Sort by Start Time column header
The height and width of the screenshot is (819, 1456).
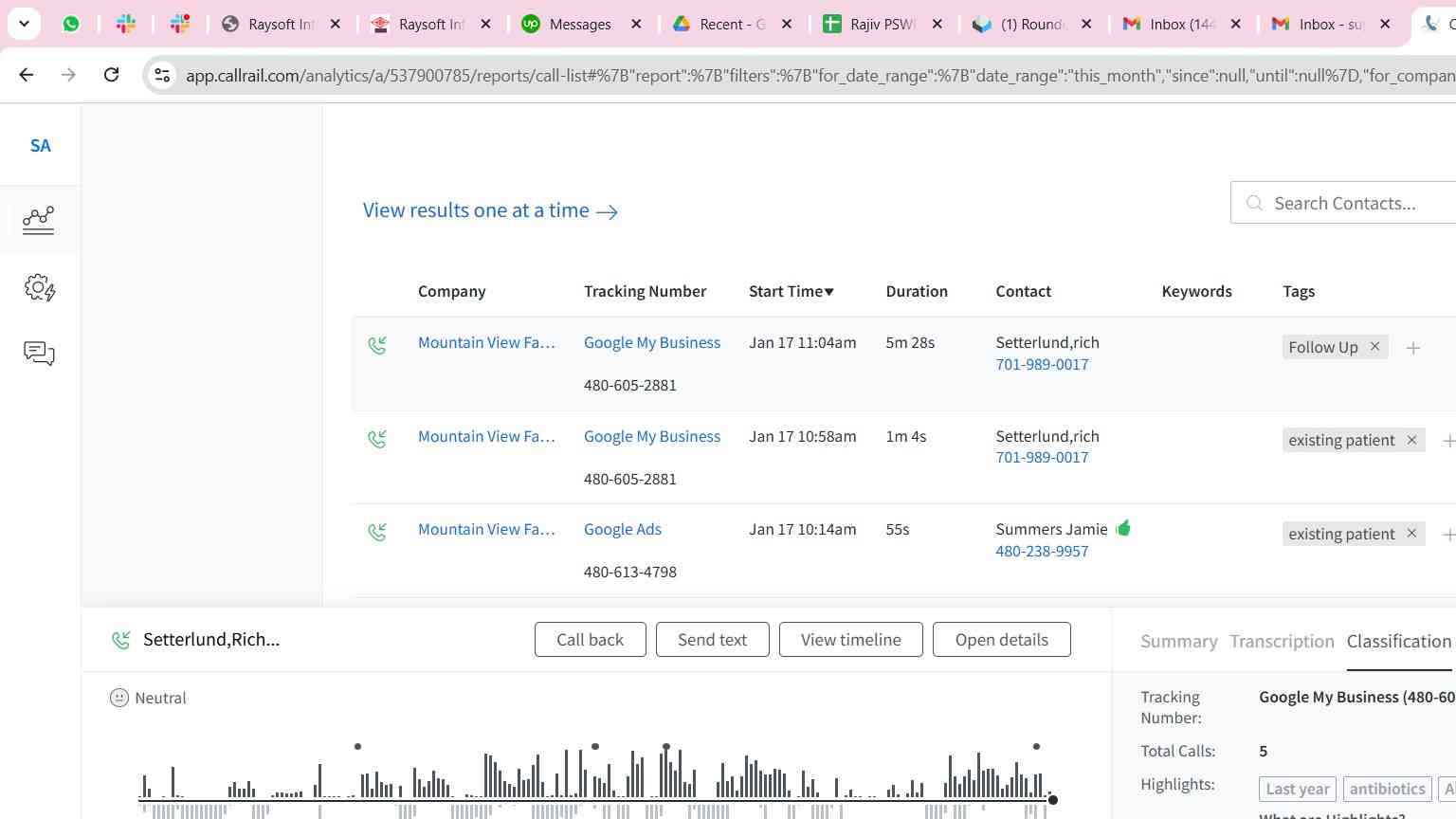pos(792,291)
